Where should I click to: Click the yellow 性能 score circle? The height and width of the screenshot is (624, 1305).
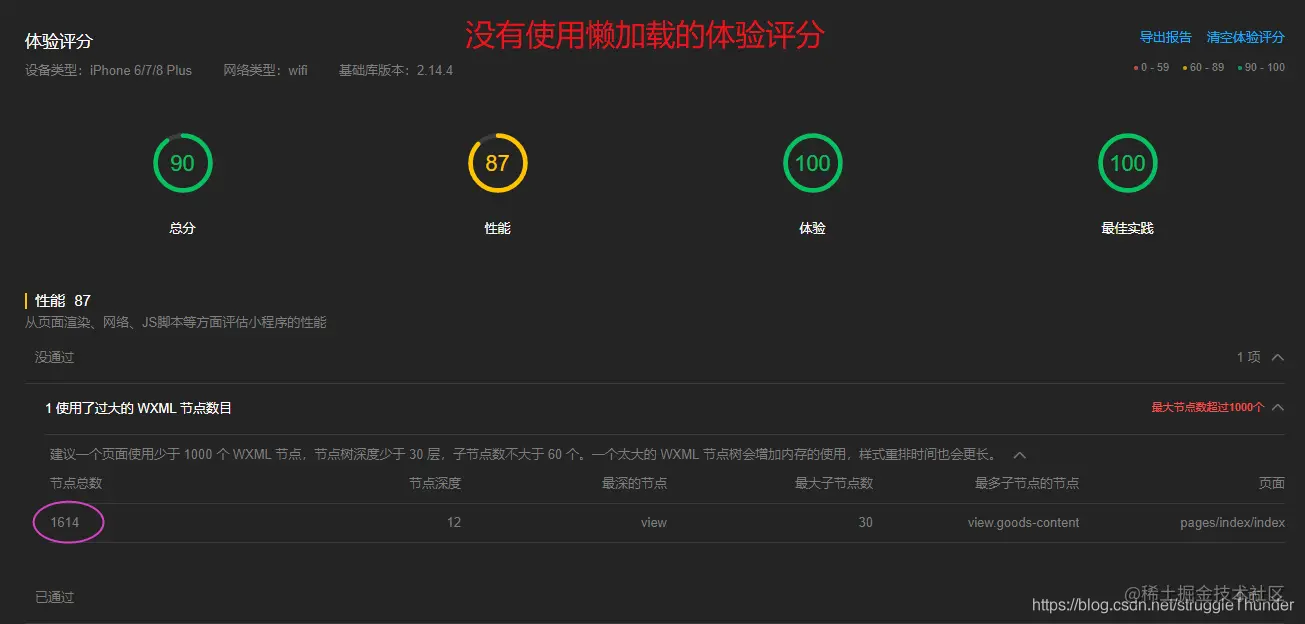click(x=497, y=163)
